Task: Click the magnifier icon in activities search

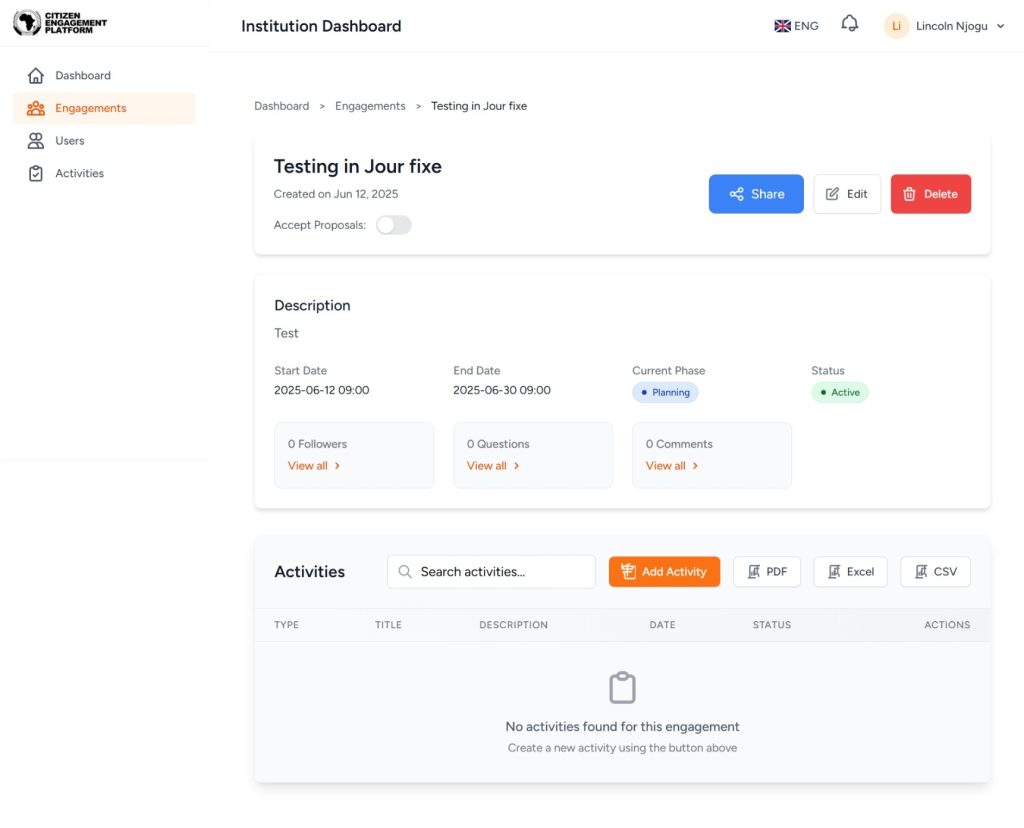Action: 405,572
